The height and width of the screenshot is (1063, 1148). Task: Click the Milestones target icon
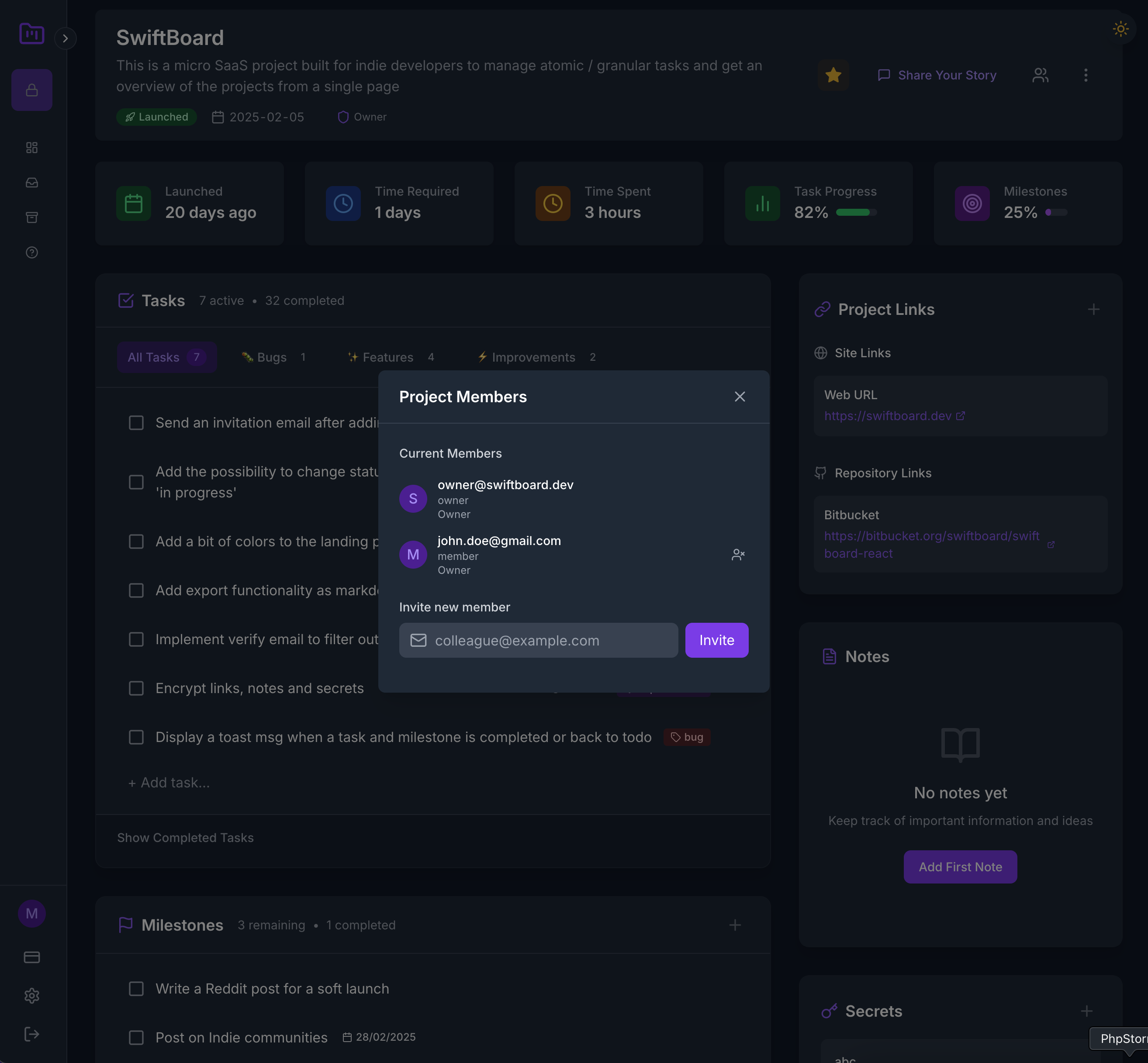click(972, 204)
